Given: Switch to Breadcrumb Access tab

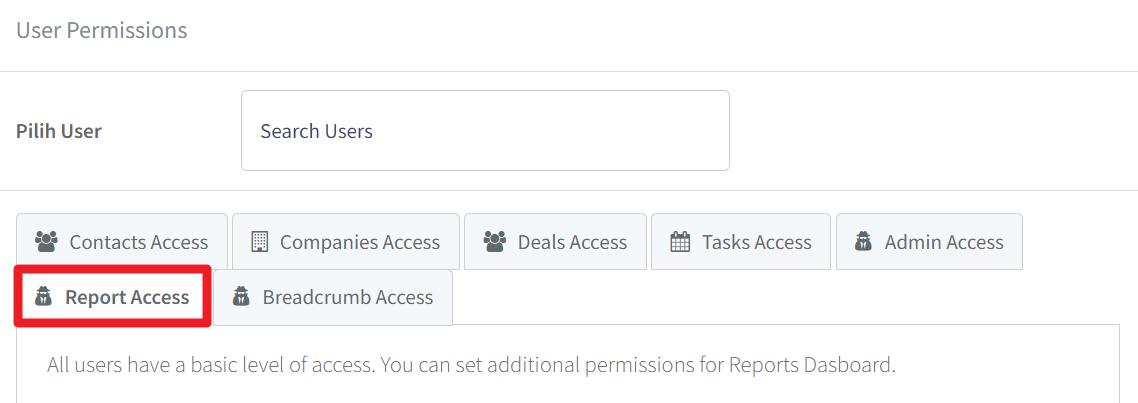Looking at the screenshot, I should (333, 297).
